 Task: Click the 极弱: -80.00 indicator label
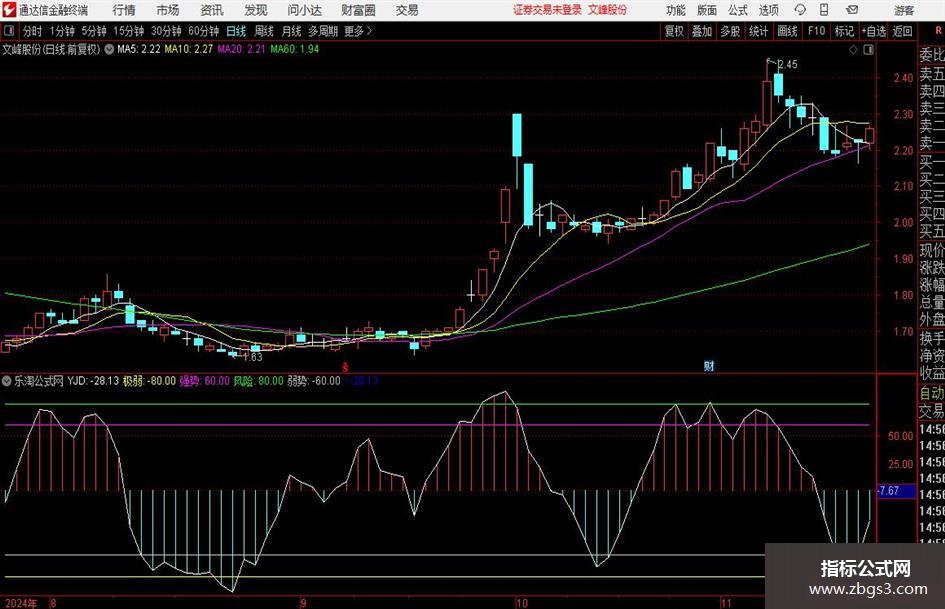point(149,381)
